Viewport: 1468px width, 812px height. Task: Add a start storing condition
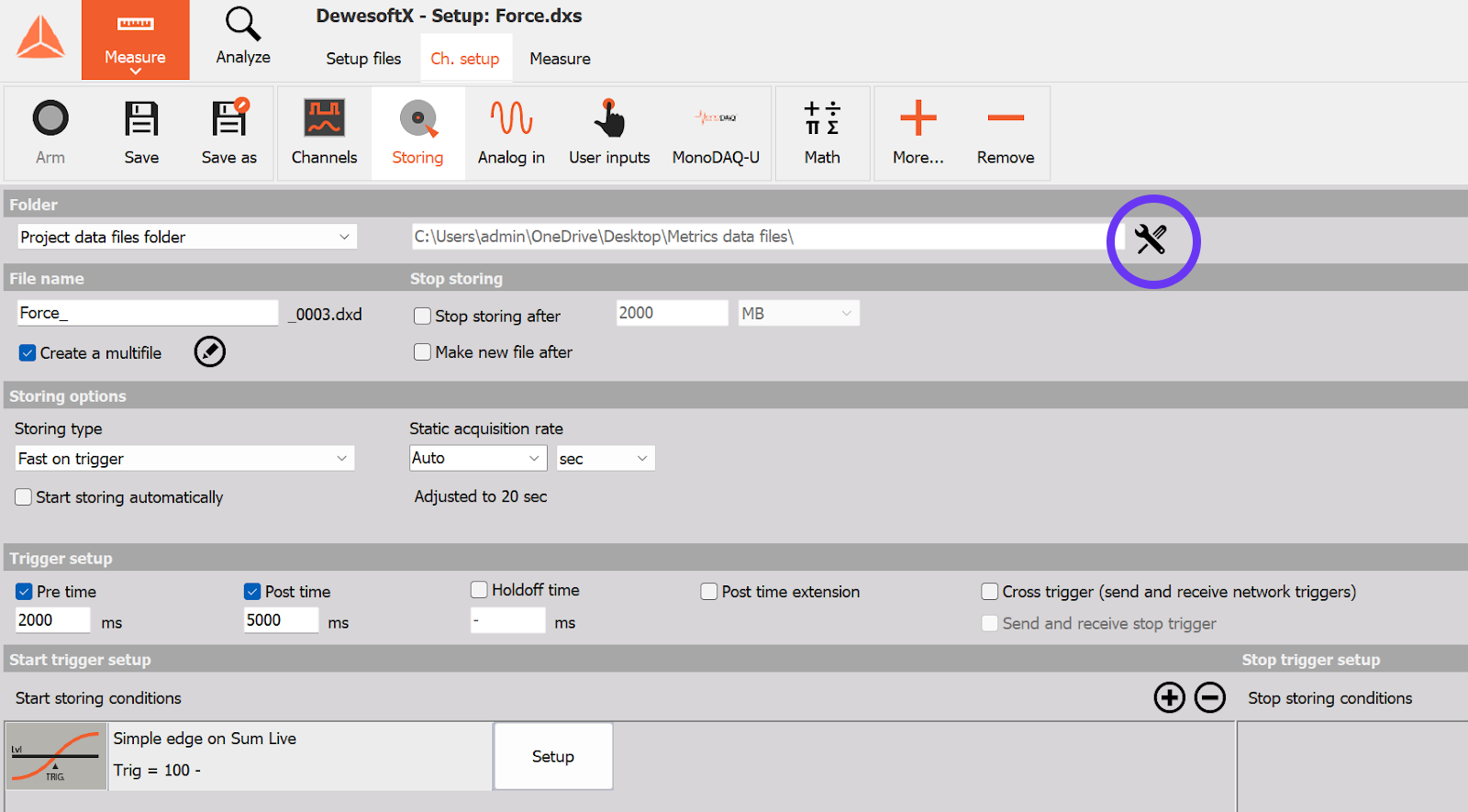(x=1169, y=697)
